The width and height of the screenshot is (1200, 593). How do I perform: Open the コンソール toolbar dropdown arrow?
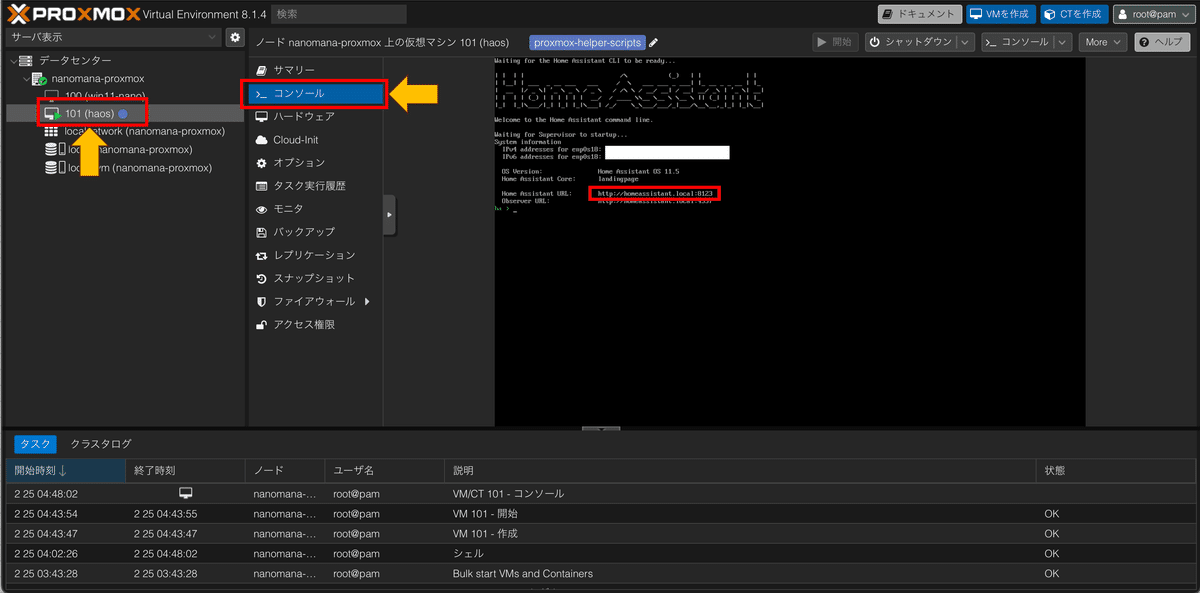point(1062,42)
